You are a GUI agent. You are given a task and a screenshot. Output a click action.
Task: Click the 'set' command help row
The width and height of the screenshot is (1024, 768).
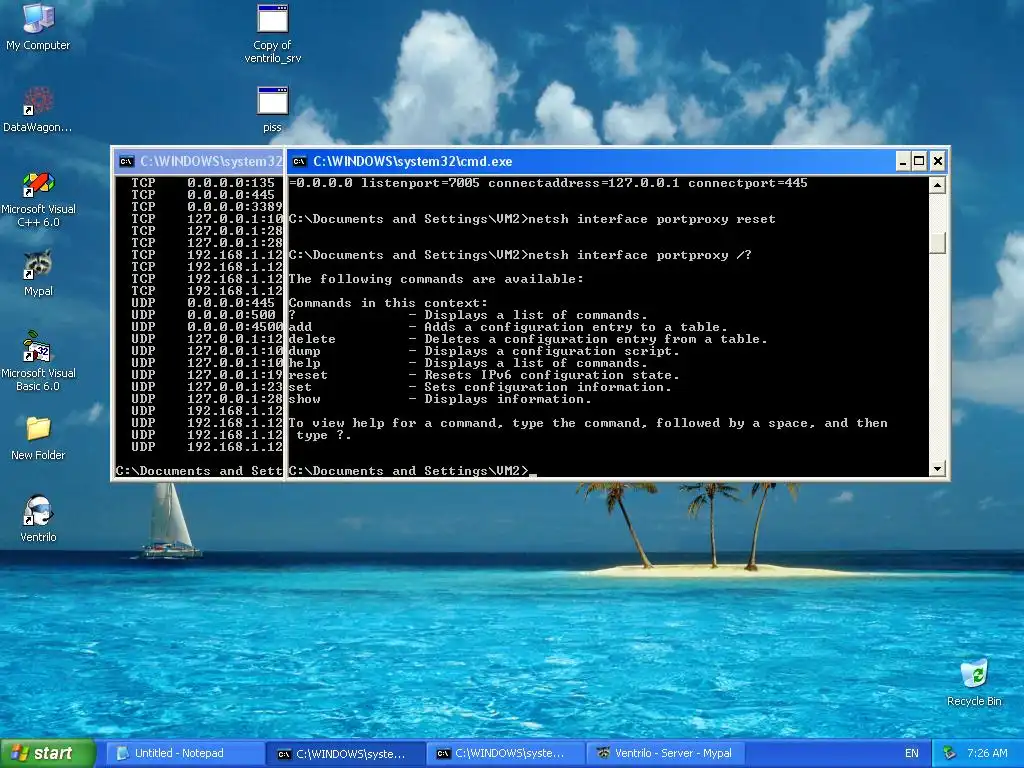[480, 387]
